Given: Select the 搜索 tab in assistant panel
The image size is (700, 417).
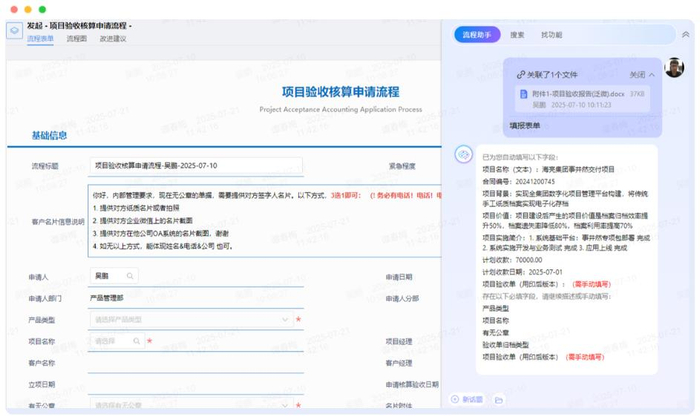Looking at the screenshot, I should 517,34.
